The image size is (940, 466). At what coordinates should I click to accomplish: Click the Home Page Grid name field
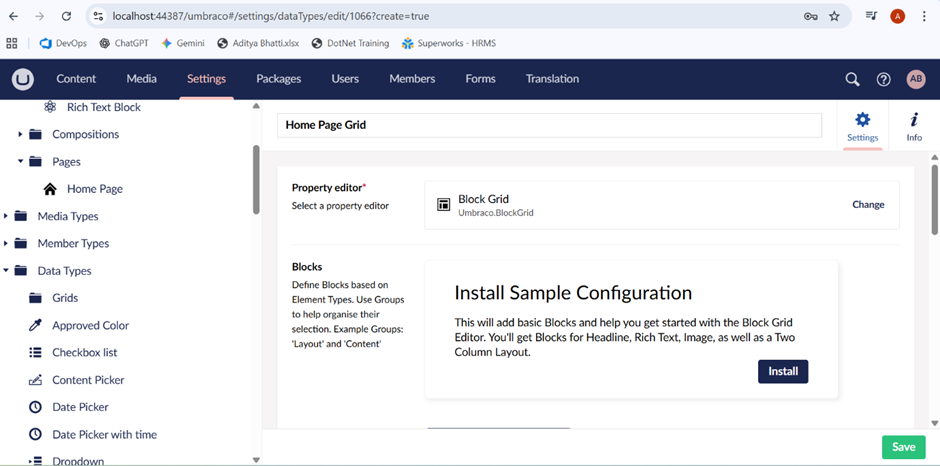click(x=548, y=125)
